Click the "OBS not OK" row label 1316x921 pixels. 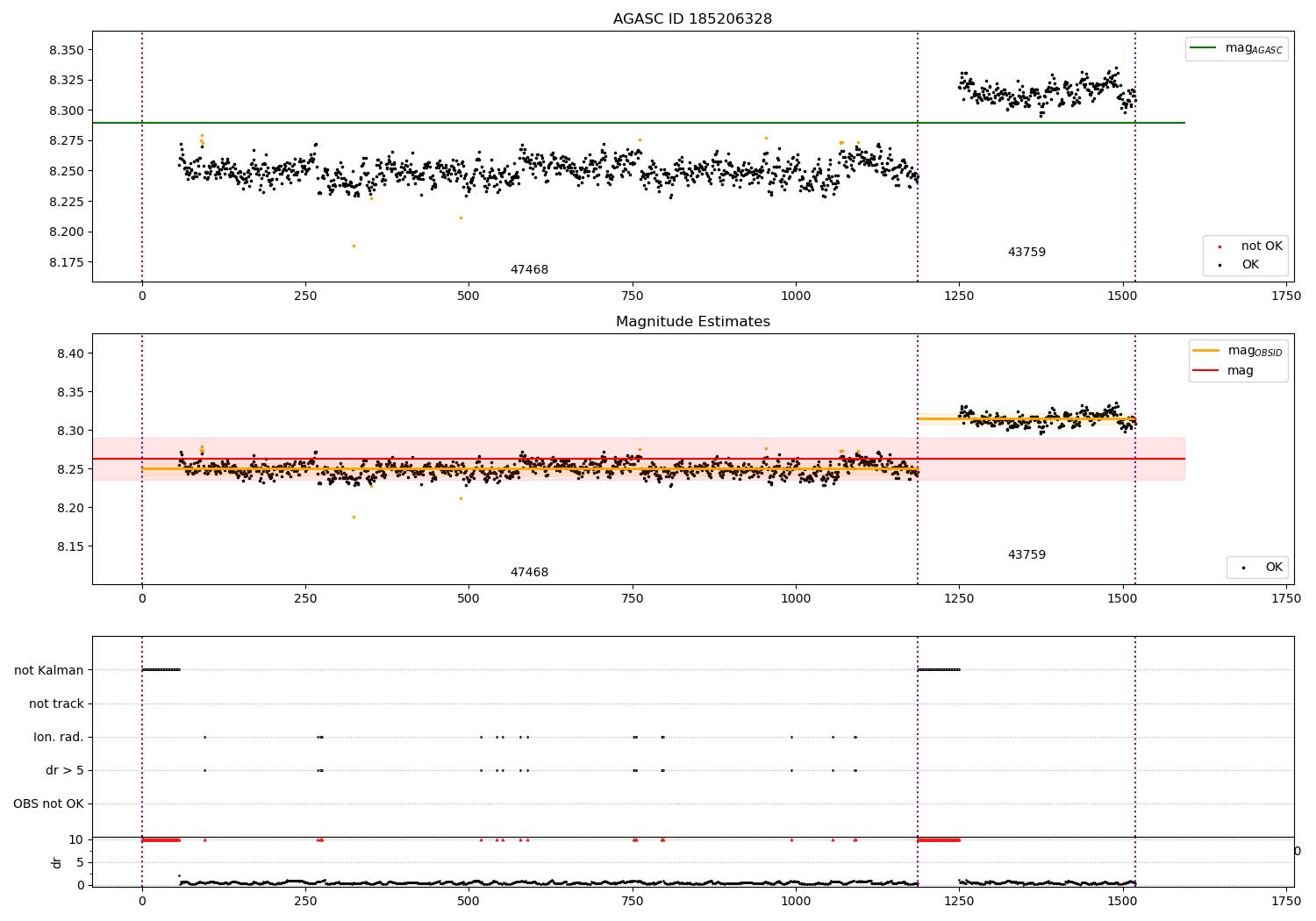pyautogui.click(x=49, y=803)
